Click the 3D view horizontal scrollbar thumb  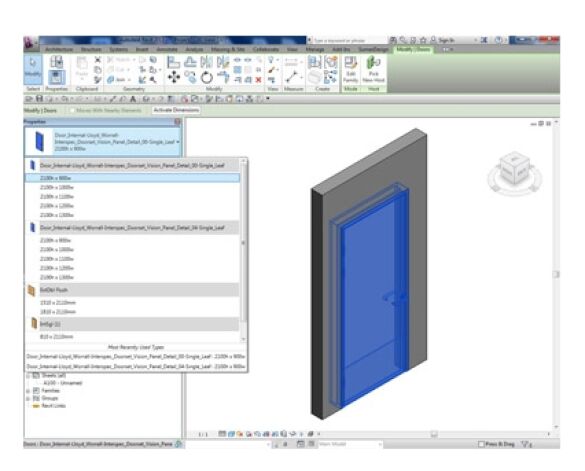click(434, 434)
